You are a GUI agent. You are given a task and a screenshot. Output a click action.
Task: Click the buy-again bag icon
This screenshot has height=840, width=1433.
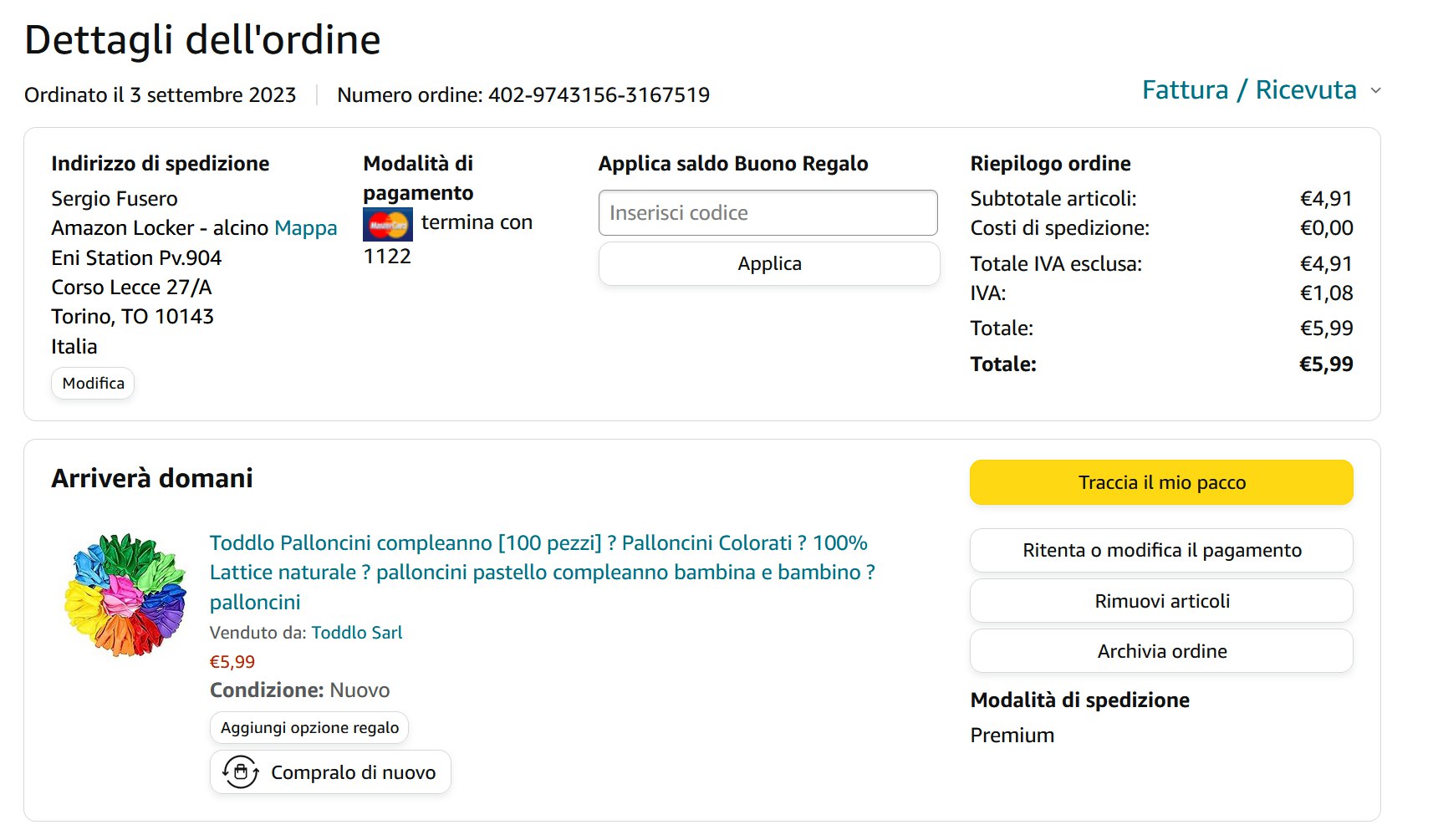(x=241, y=771)
